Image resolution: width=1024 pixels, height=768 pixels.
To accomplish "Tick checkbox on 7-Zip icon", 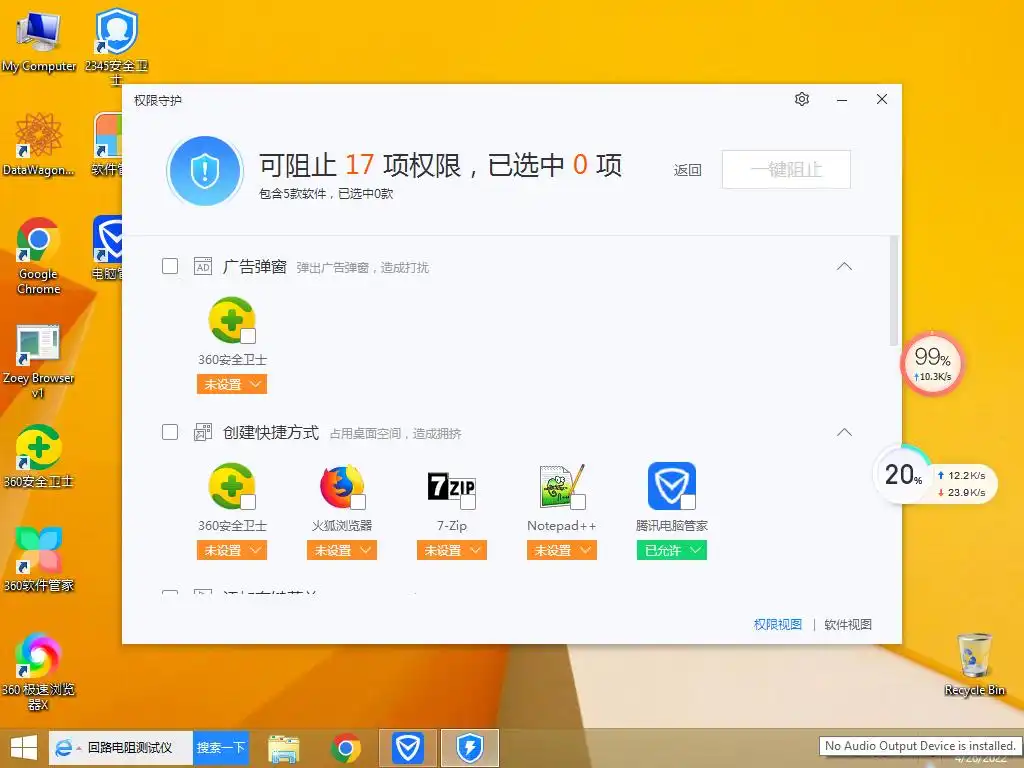I will (x=468, y=502).
